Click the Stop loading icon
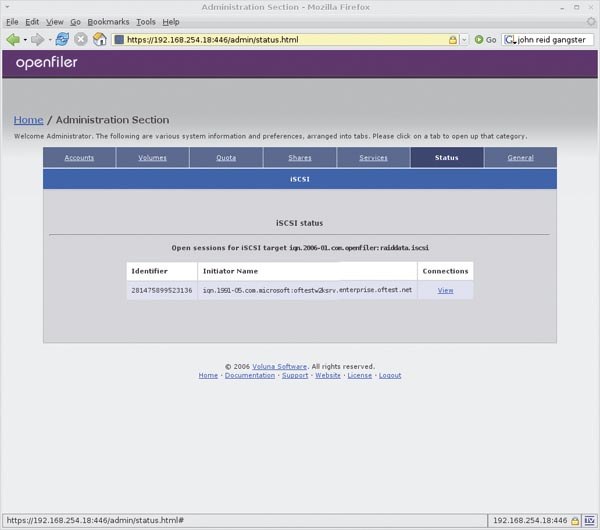Screen dimensions: 600x530 point(81,39)
